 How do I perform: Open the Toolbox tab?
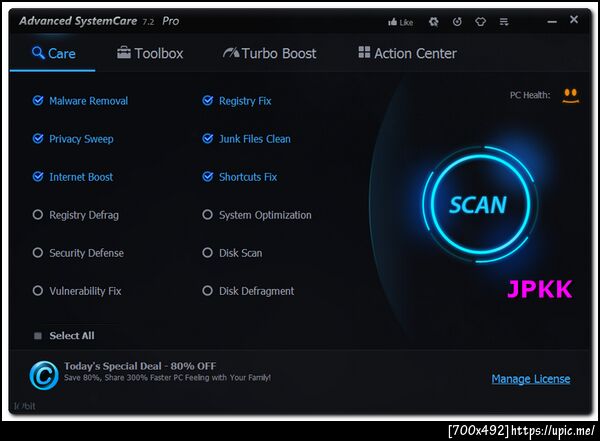pos(150,53)
